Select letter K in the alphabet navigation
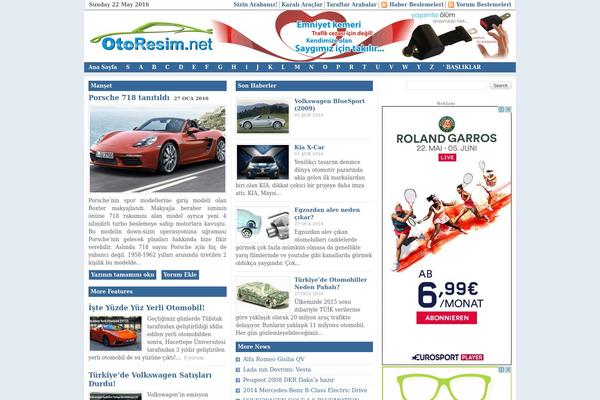The height and width of the screenshot is (400, 600). pyautogui.click(x=270, y=67)
